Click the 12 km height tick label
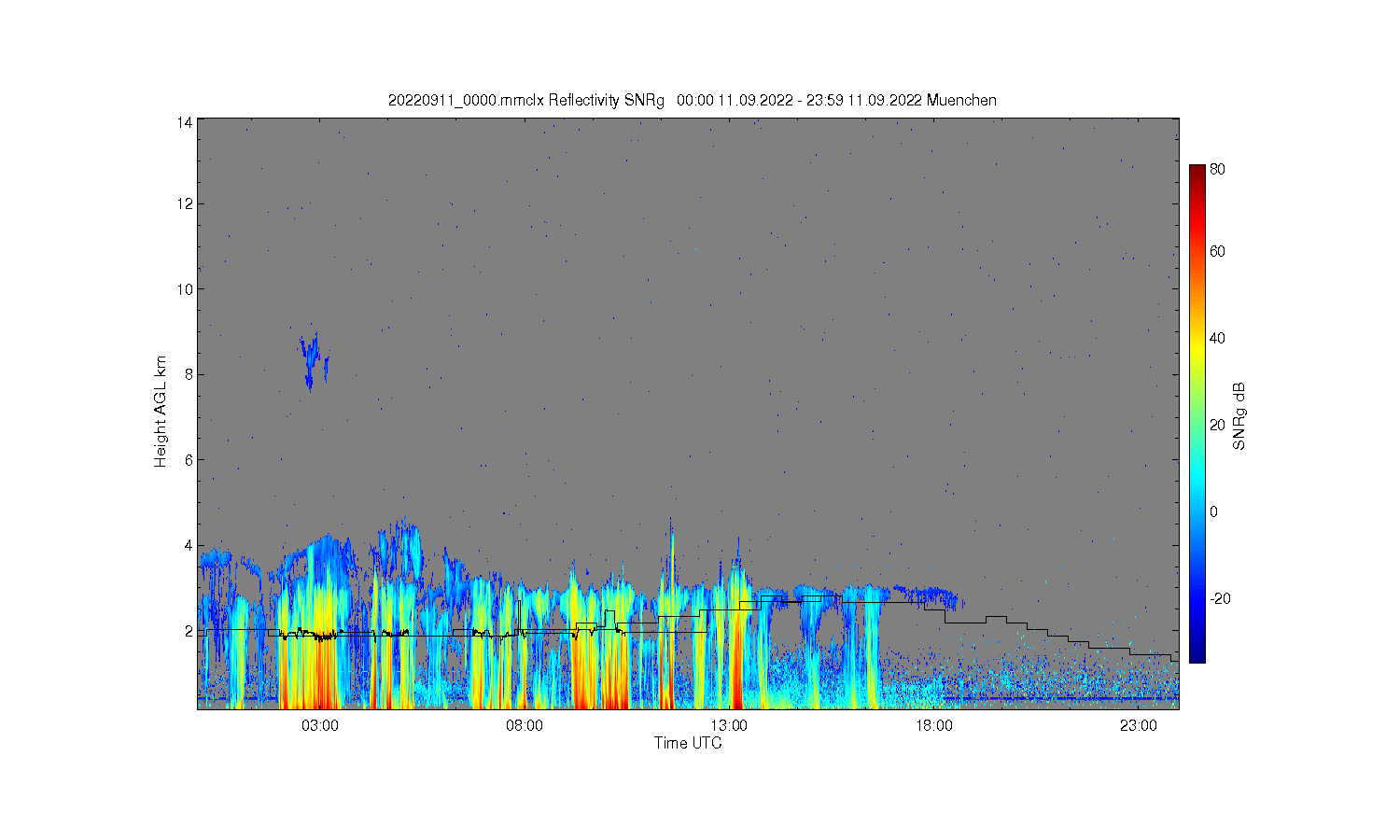The image size is (1400, 840). click(185, 203)
